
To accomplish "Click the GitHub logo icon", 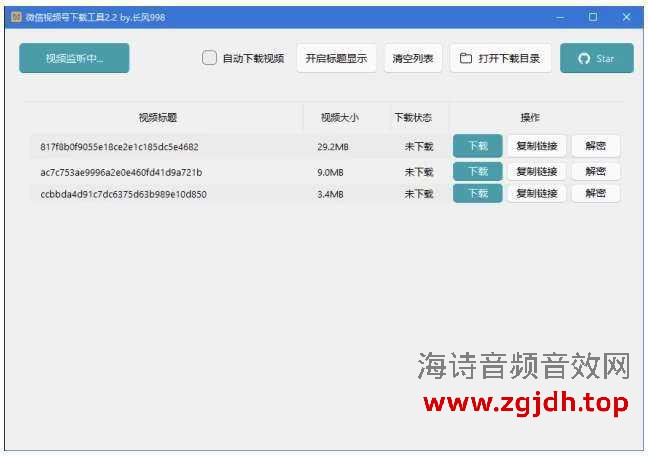I will pyautogui.click(x=584, y=59).
